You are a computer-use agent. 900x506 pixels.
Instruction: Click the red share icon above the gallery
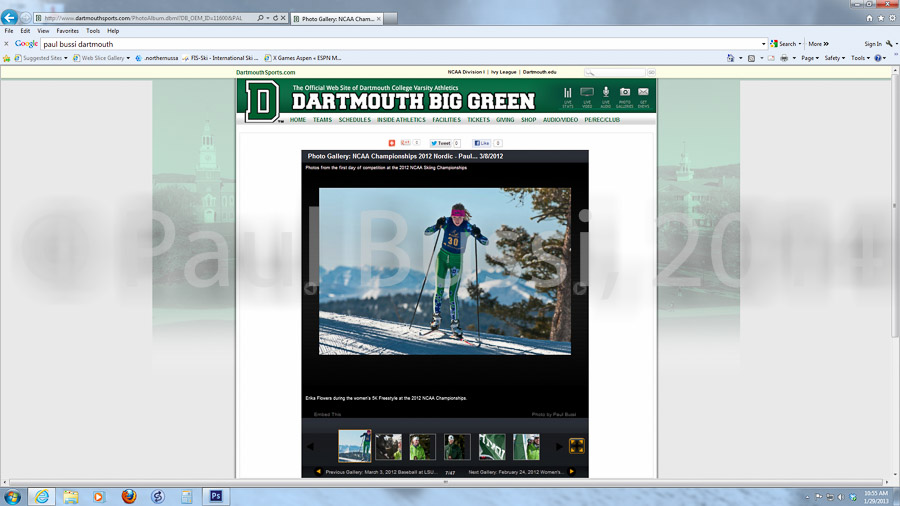(x=391, y=143)
